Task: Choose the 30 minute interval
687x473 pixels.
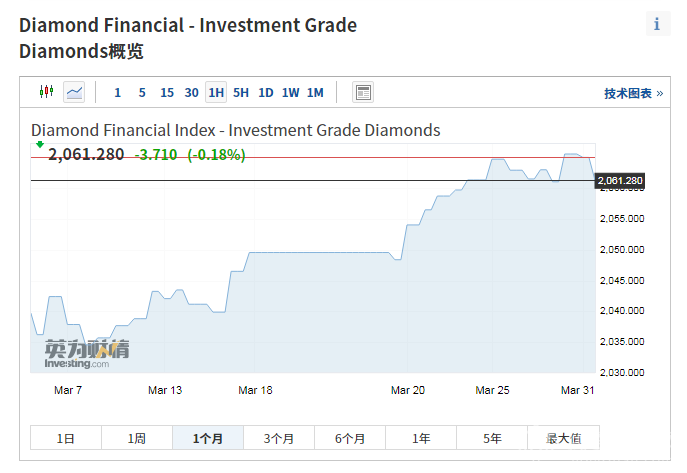Action: (x=191, y=93)
